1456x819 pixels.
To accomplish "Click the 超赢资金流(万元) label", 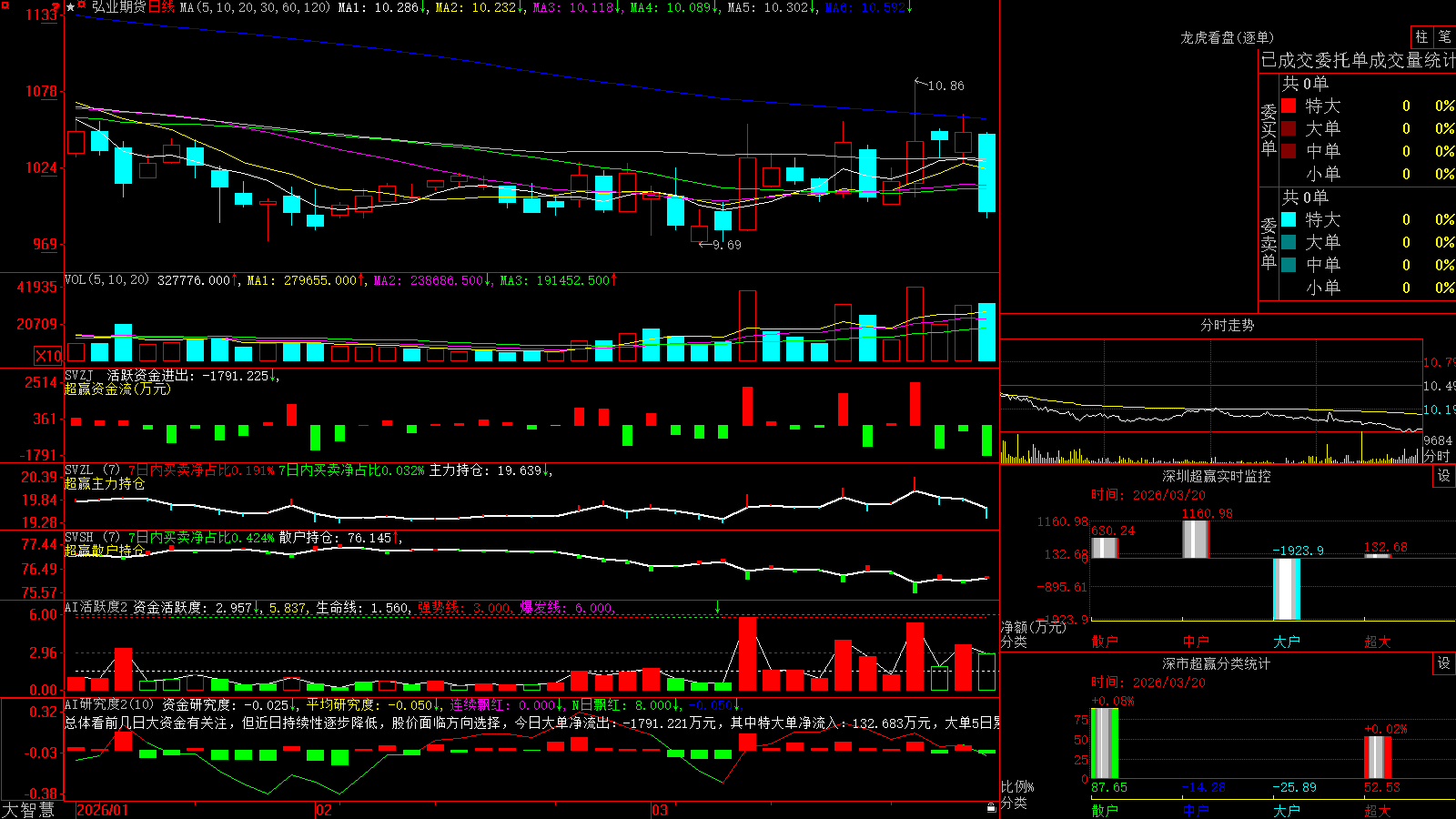I will tap(117, 389).
